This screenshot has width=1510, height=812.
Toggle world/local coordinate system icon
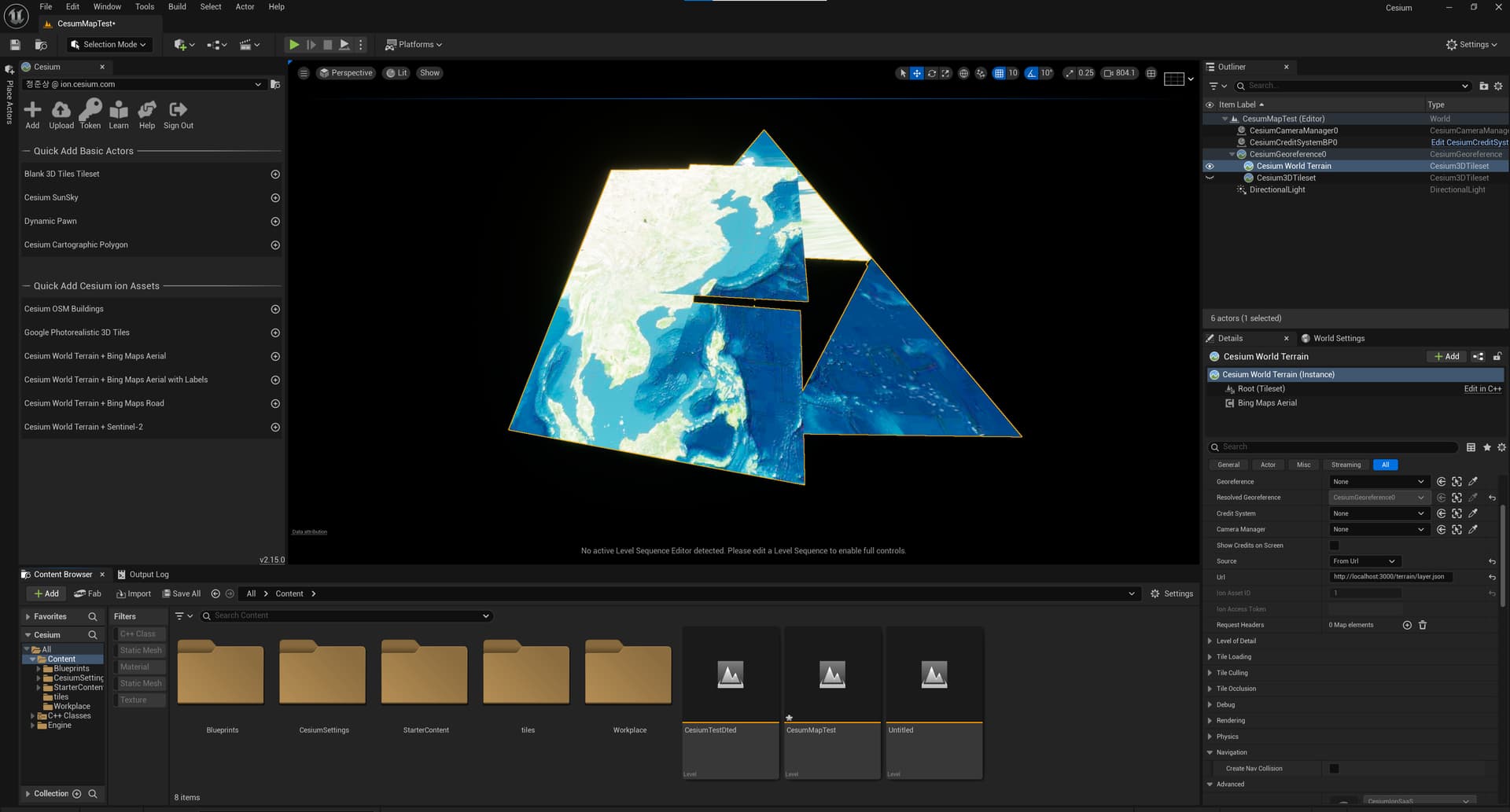click(x=963, y=73)
